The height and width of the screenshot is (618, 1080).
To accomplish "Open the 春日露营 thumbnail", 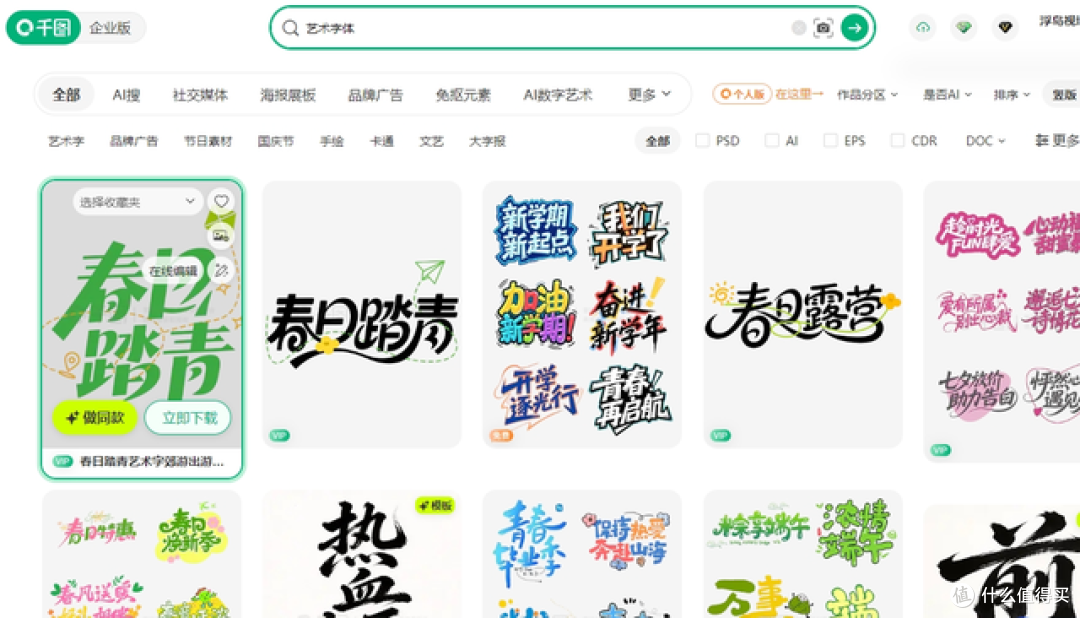I will [x=803, y=314].
